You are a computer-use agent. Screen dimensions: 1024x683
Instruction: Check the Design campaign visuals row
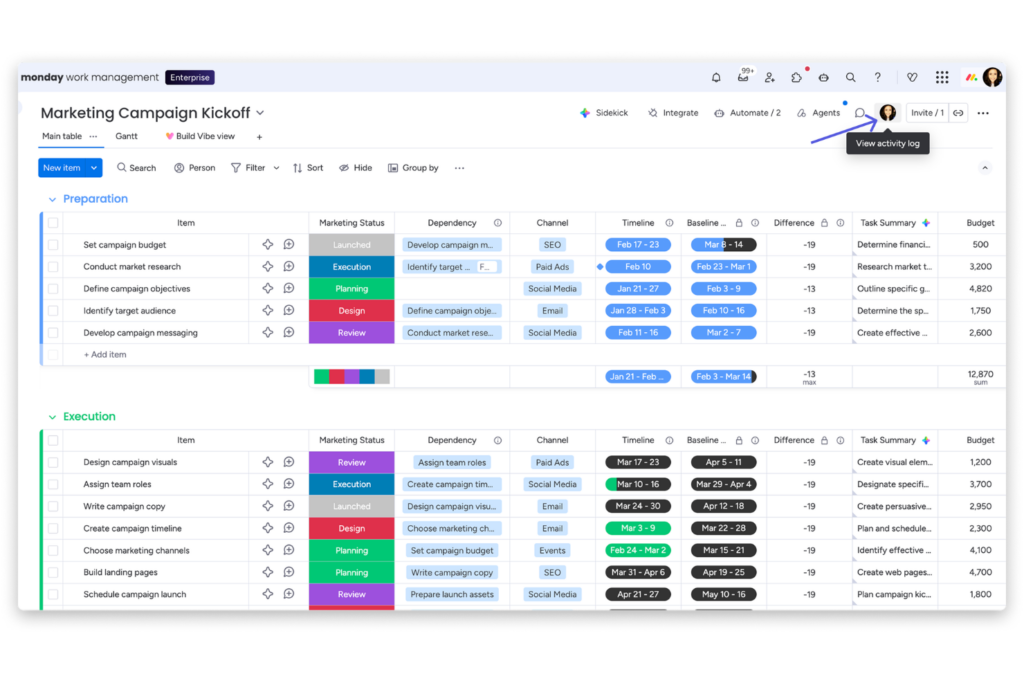coord(53,462)
